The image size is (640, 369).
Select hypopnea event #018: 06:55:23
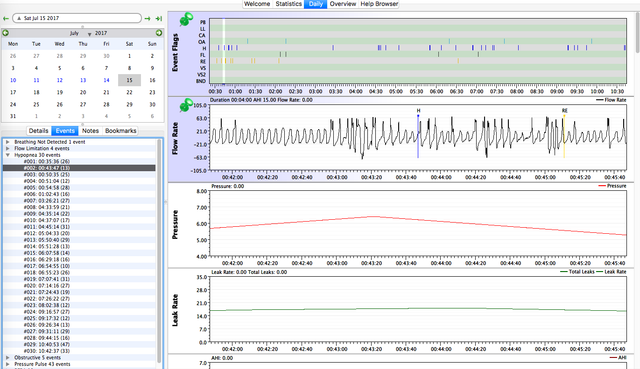tap(79, 273)
